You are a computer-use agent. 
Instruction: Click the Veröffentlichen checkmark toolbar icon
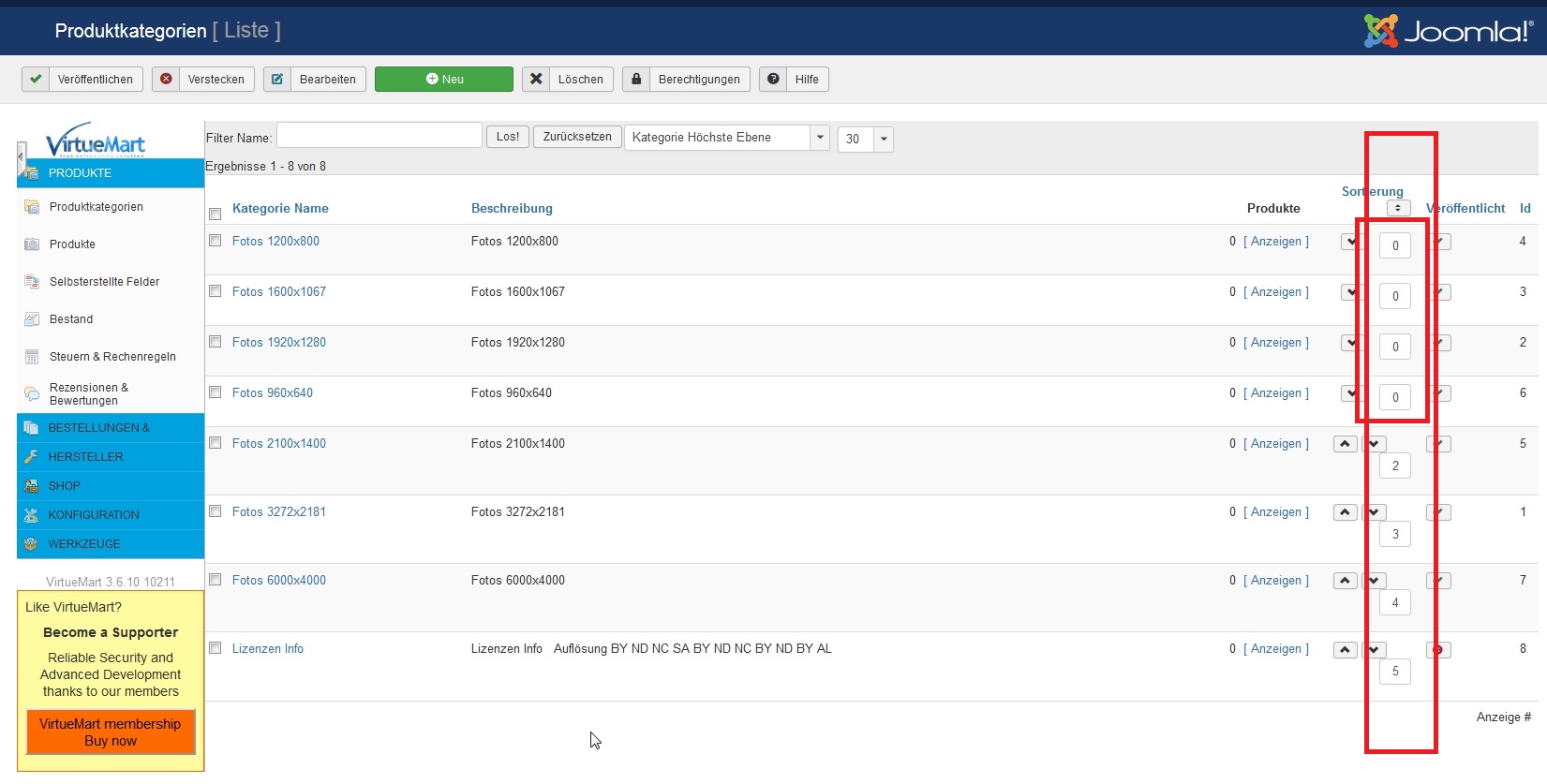[x=36, y=80]
